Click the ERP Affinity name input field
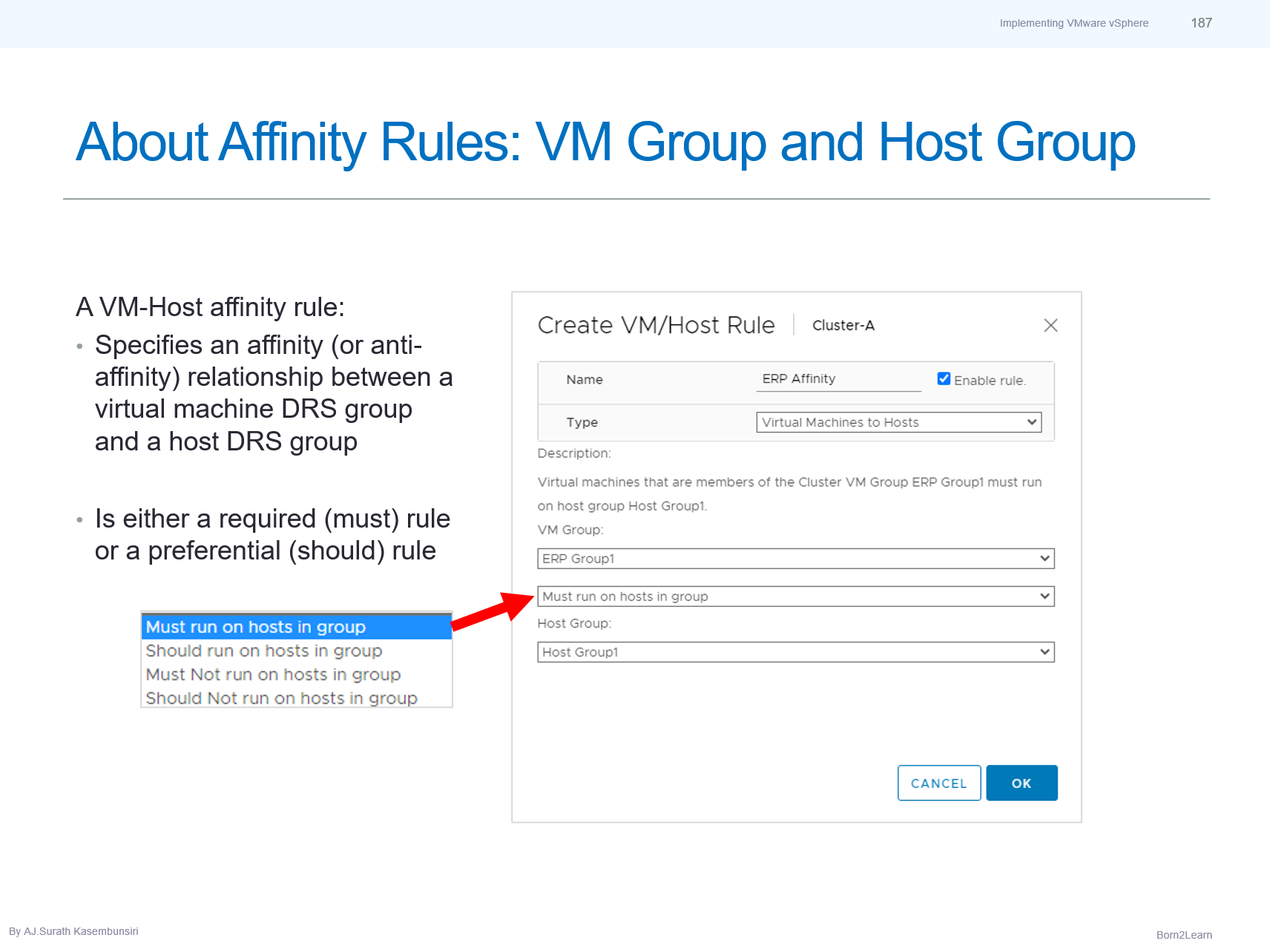 click(838, 378)
